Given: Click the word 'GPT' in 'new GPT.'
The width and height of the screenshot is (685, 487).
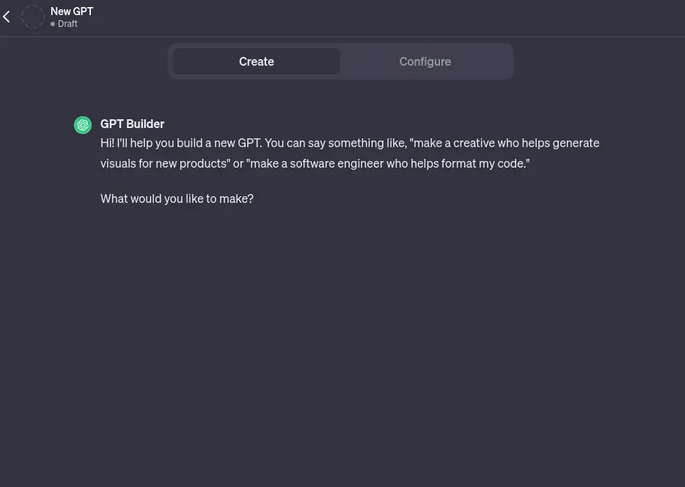Looking at the screenshot, I should pyautogui.click(x=249, y=143).
